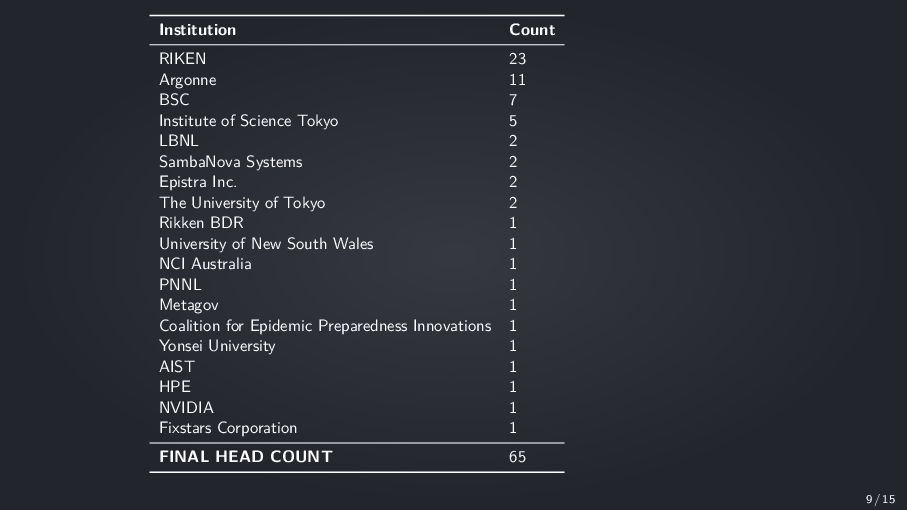Select the BSC institution name
907x510 pixels.
(x=174, y=99)
